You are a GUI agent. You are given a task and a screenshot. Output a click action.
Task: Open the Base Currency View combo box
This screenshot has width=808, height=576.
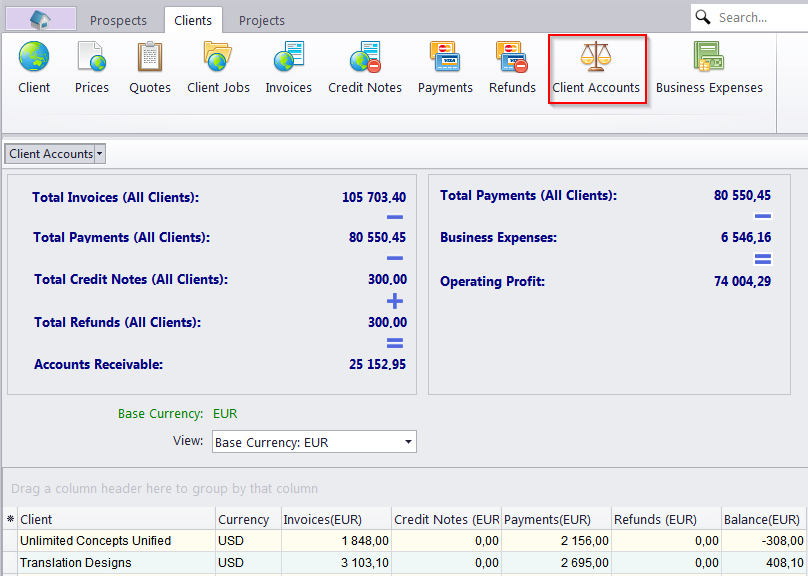[x=314, y=442]
